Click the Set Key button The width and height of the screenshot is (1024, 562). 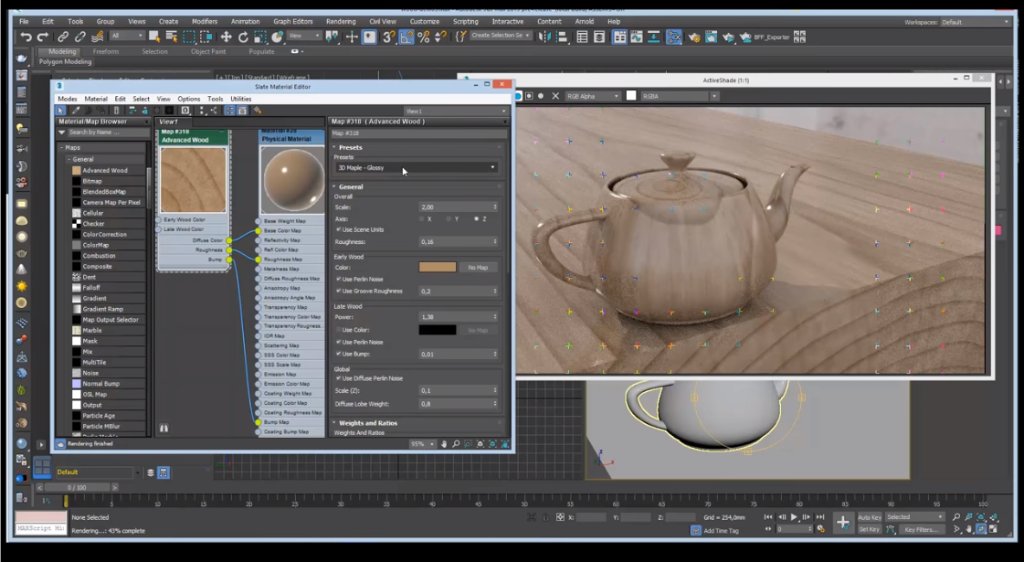[869, 529]
